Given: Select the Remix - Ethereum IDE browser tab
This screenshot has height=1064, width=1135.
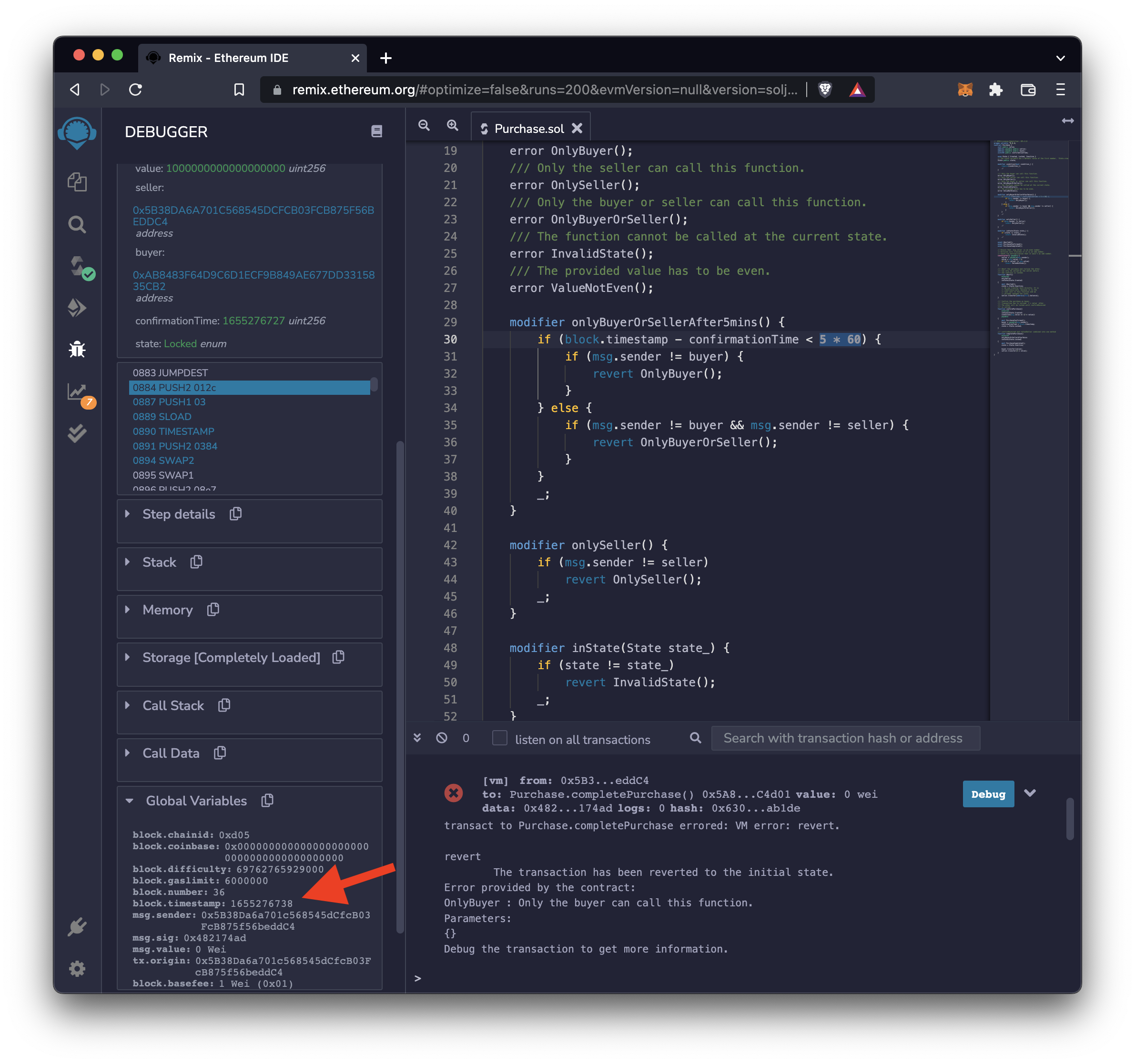Looking at the screenshot, I should click(228, 58).
